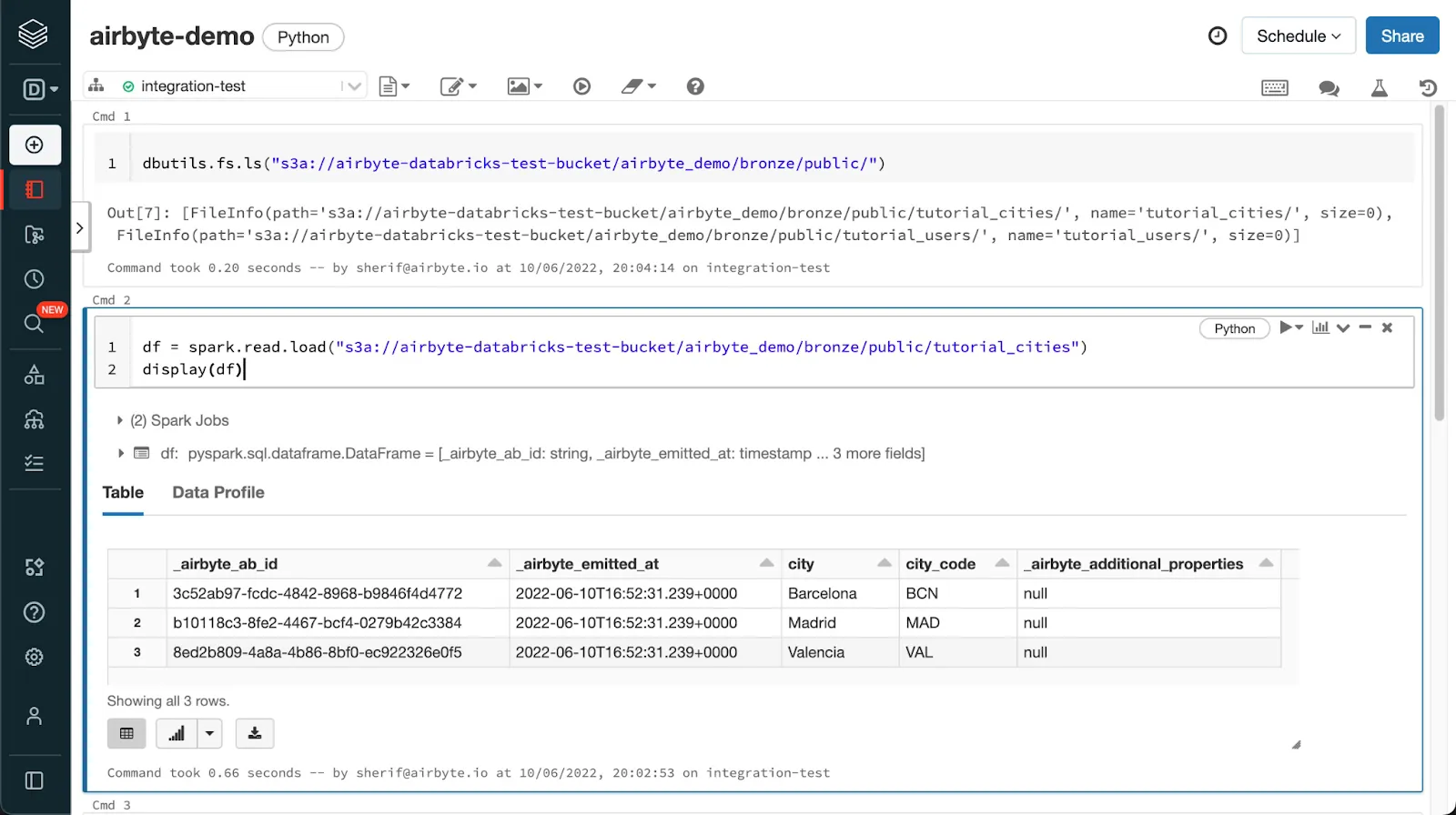Image resolution: width=1456 pixels, height=815 pixels.
Task: Open the user account icon in sidebar
Action: tap(35, 716)
